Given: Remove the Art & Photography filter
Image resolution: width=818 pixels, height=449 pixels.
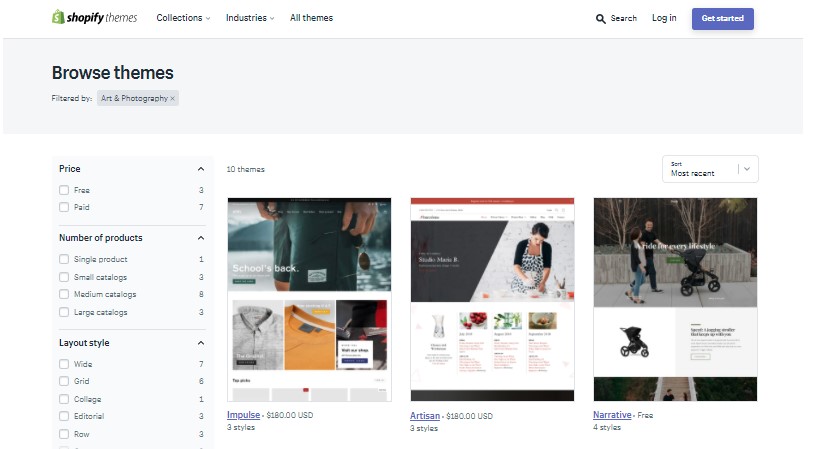Looking at the screenshot, I should pos(173,98).
